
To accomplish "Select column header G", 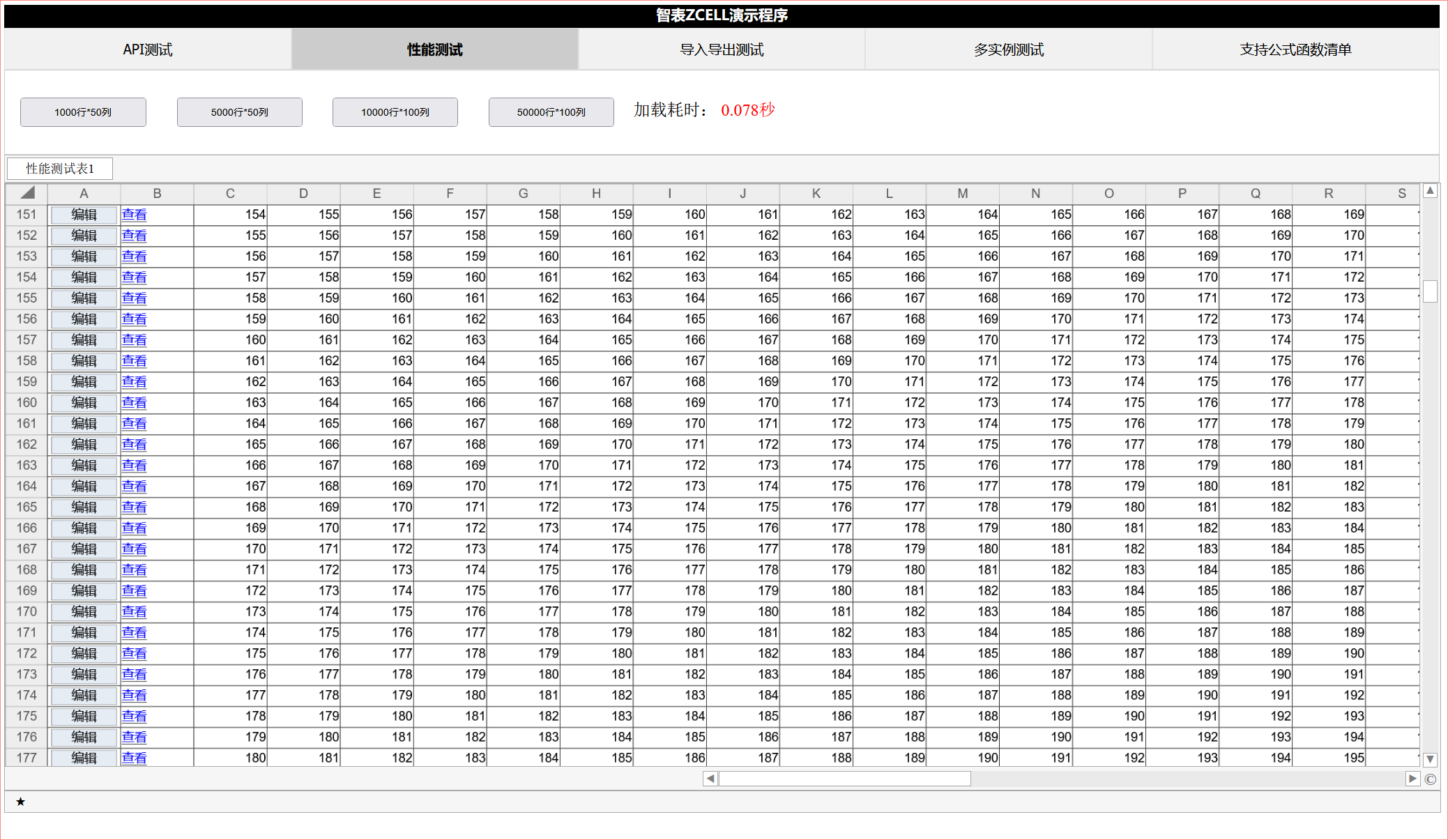I will click(x=523, y=193).
